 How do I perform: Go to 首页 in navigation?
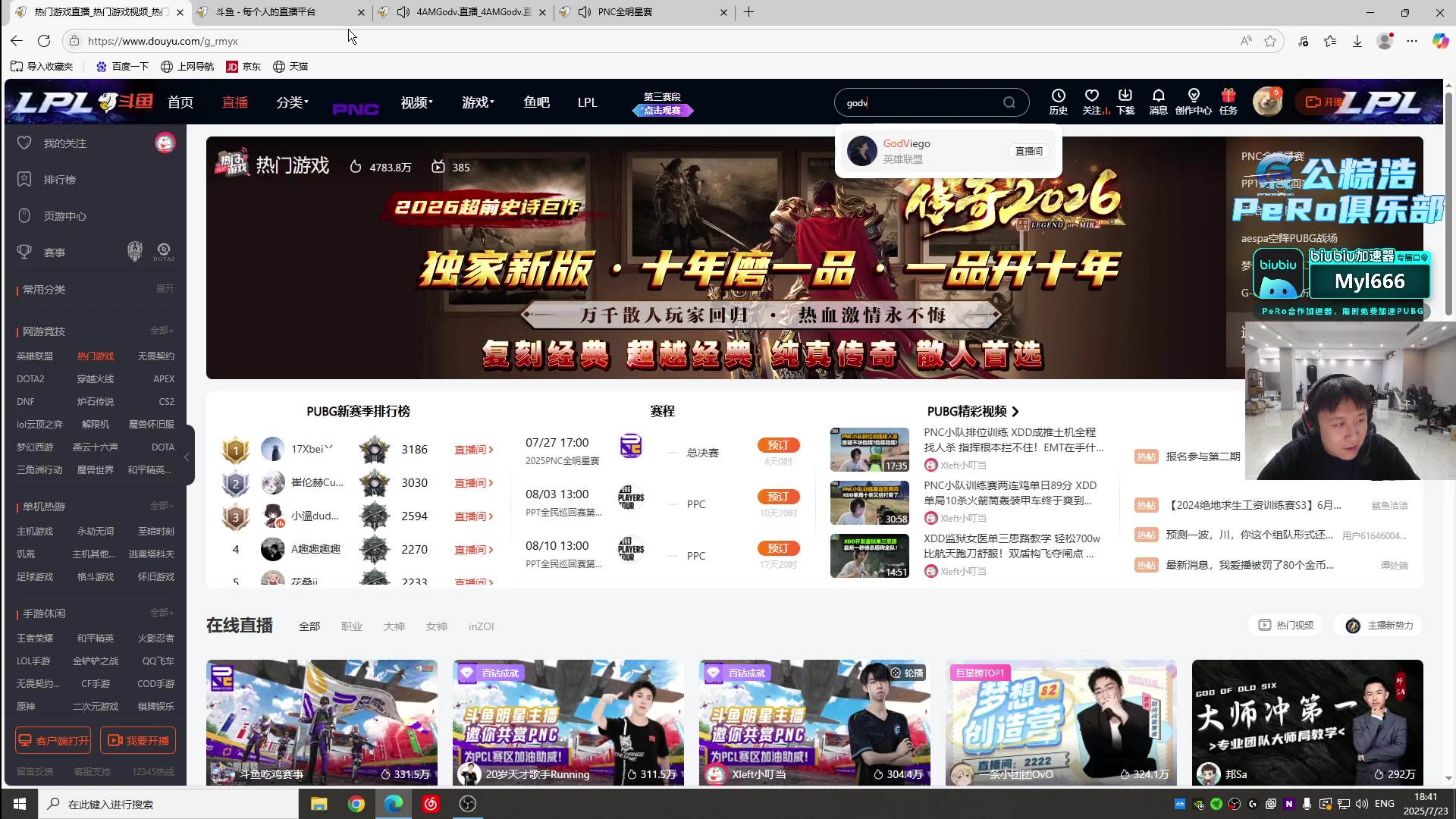(180, 102)
